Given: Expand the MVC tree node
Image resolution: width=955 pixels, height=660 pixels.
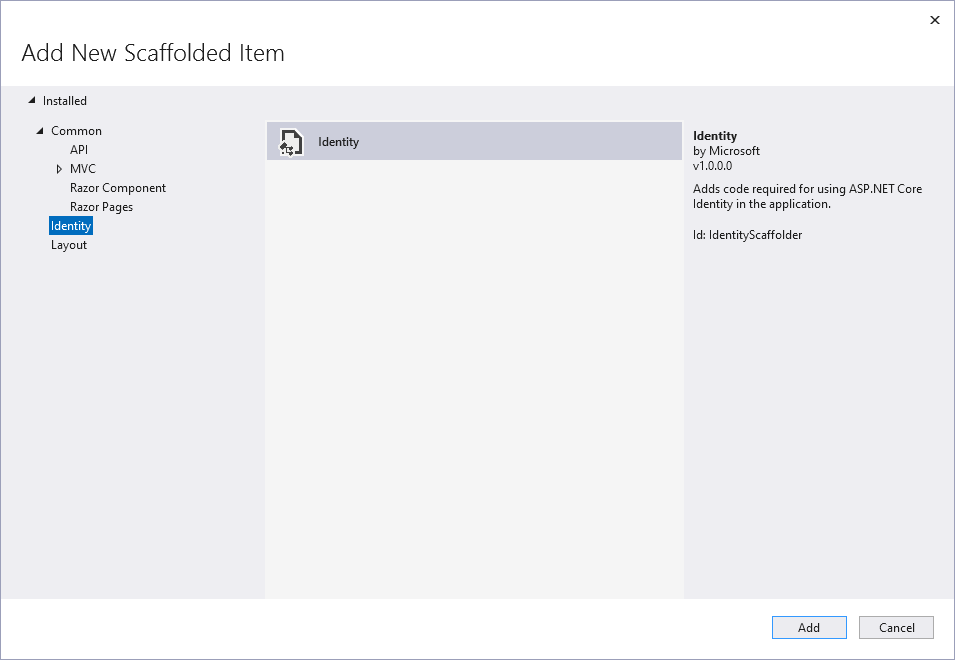Looking at the screenshot, I should click(x=59, y=169).
